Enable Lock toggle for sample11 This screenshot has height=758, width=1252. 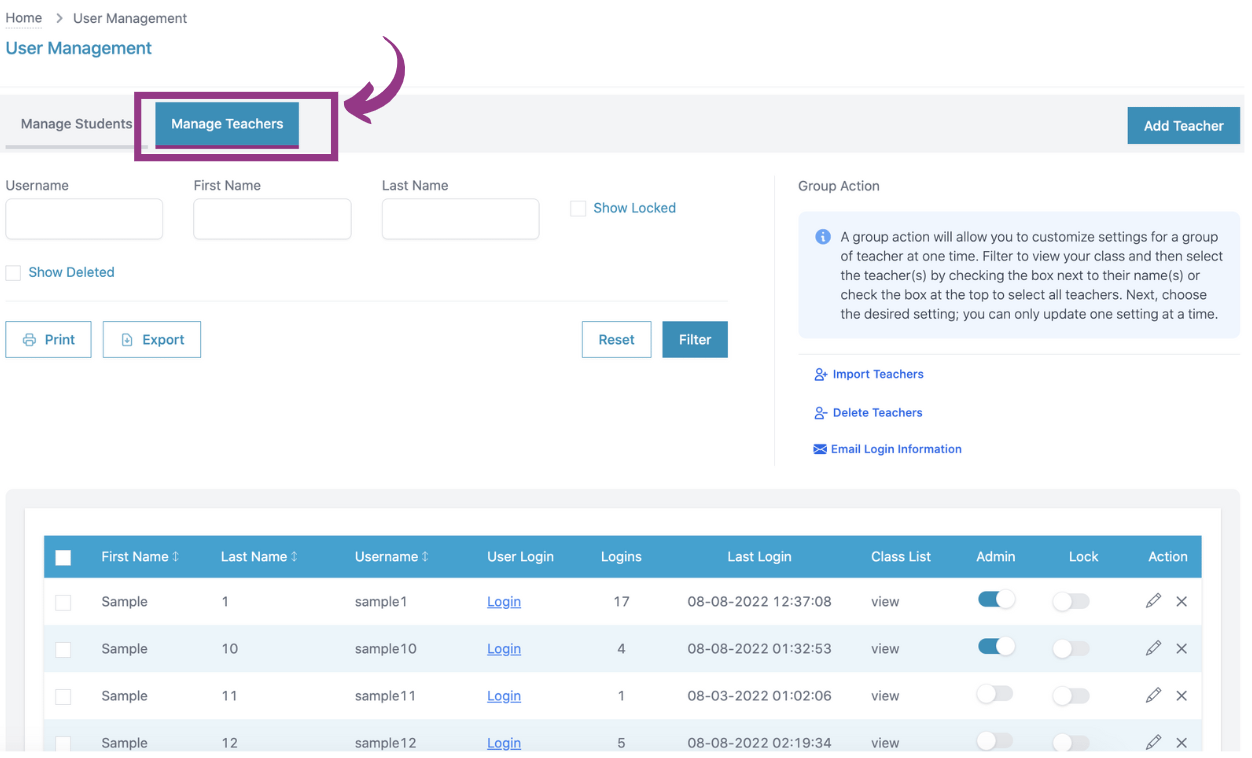click(x=1071, y=695)
